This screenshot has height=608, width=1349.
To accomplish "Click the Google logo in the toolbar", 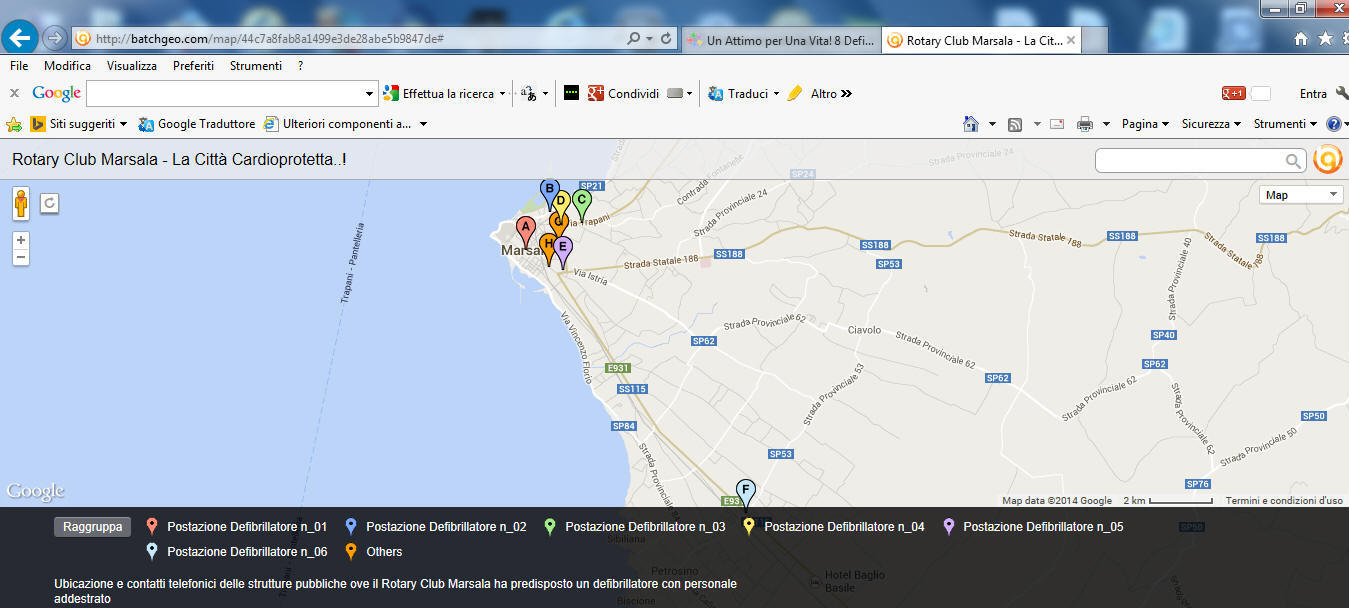I will click(x=56, y=93).
